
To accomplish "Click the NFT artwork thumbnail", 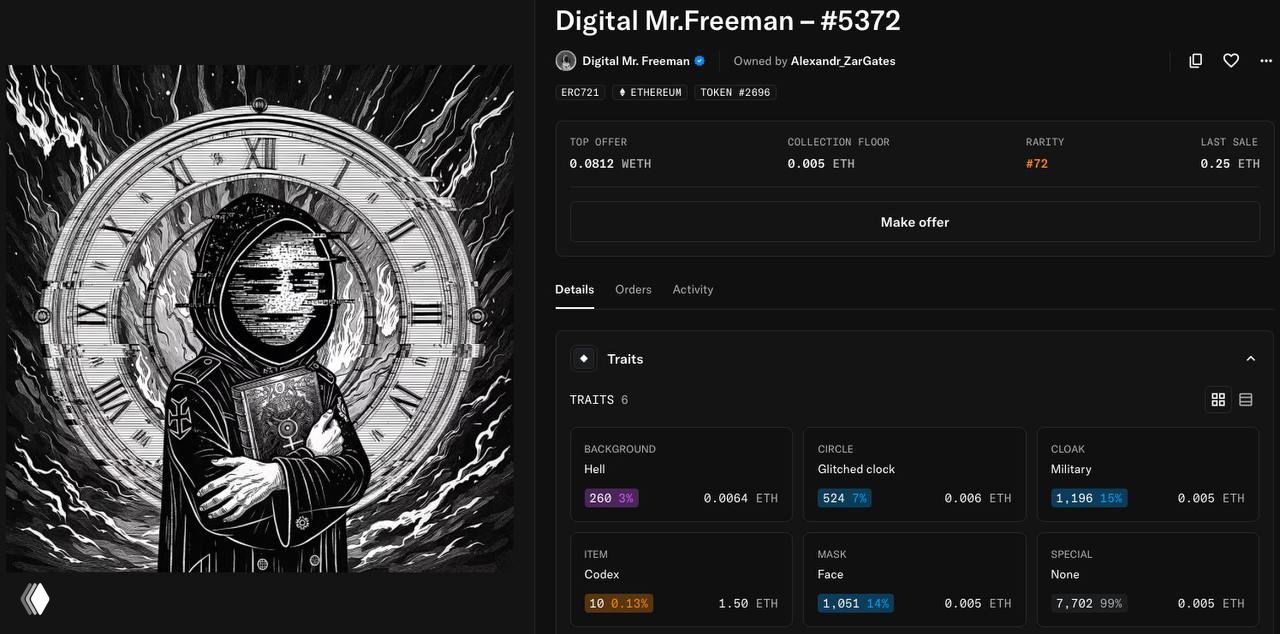I will tap(260, 320).
